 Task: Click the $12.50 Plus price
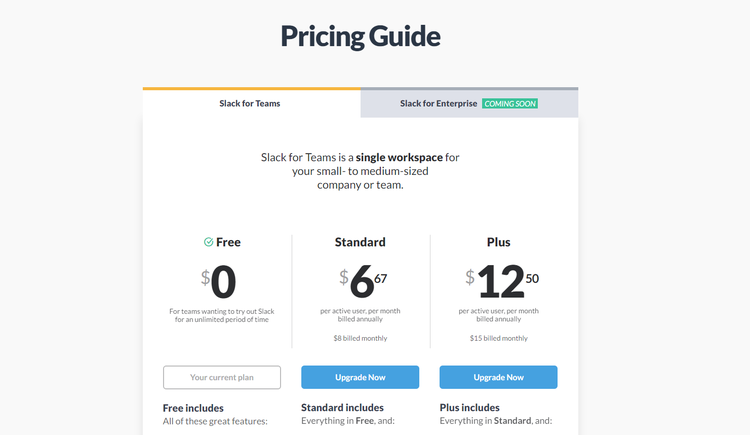pos(502,281)
